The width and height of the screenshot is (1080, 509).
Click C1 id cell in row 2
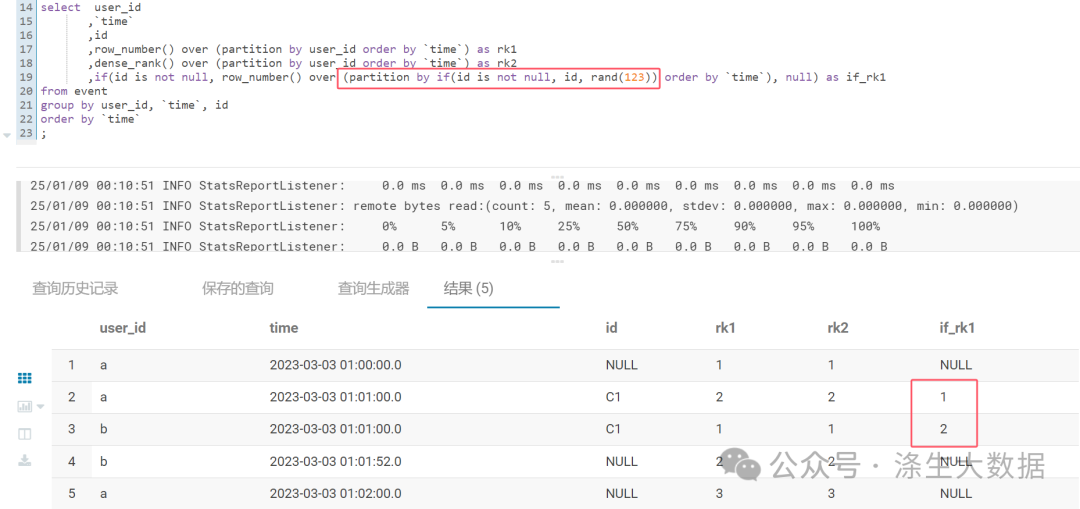pos(613,397)
